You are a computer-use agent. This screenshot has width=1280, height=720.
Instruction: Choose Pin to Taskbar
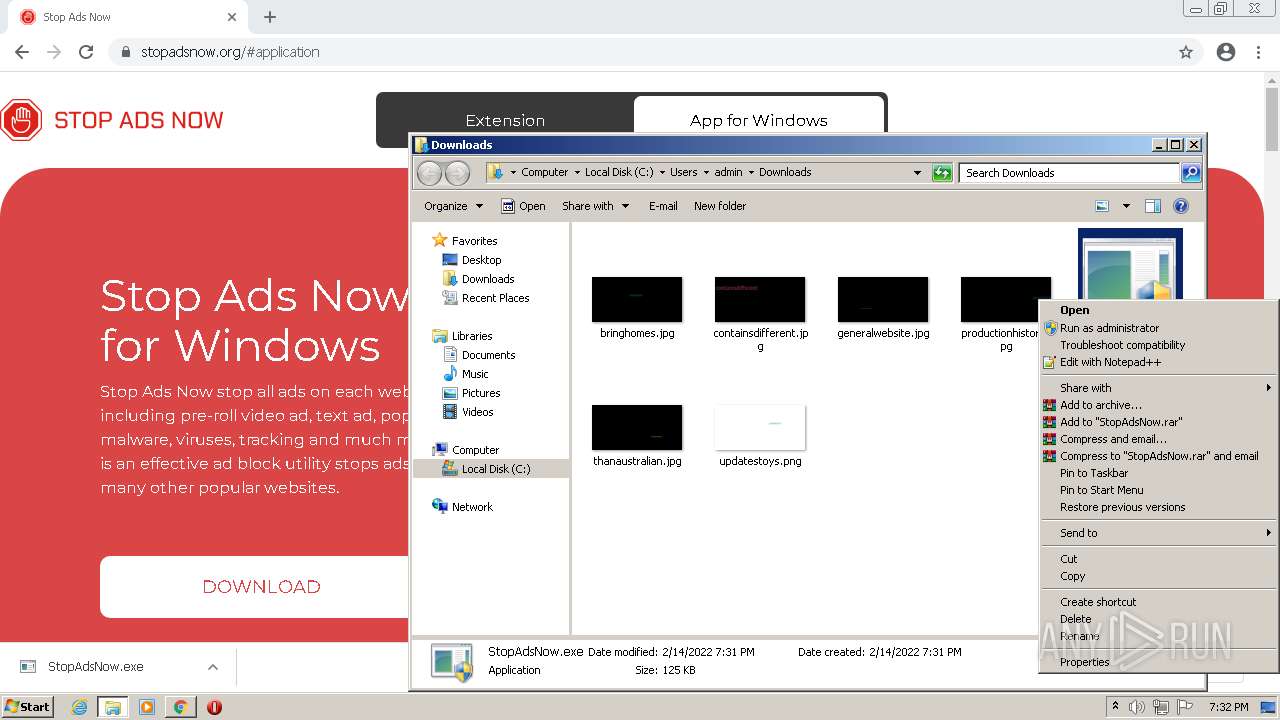pyautogui.click(x=1159, y=473)
